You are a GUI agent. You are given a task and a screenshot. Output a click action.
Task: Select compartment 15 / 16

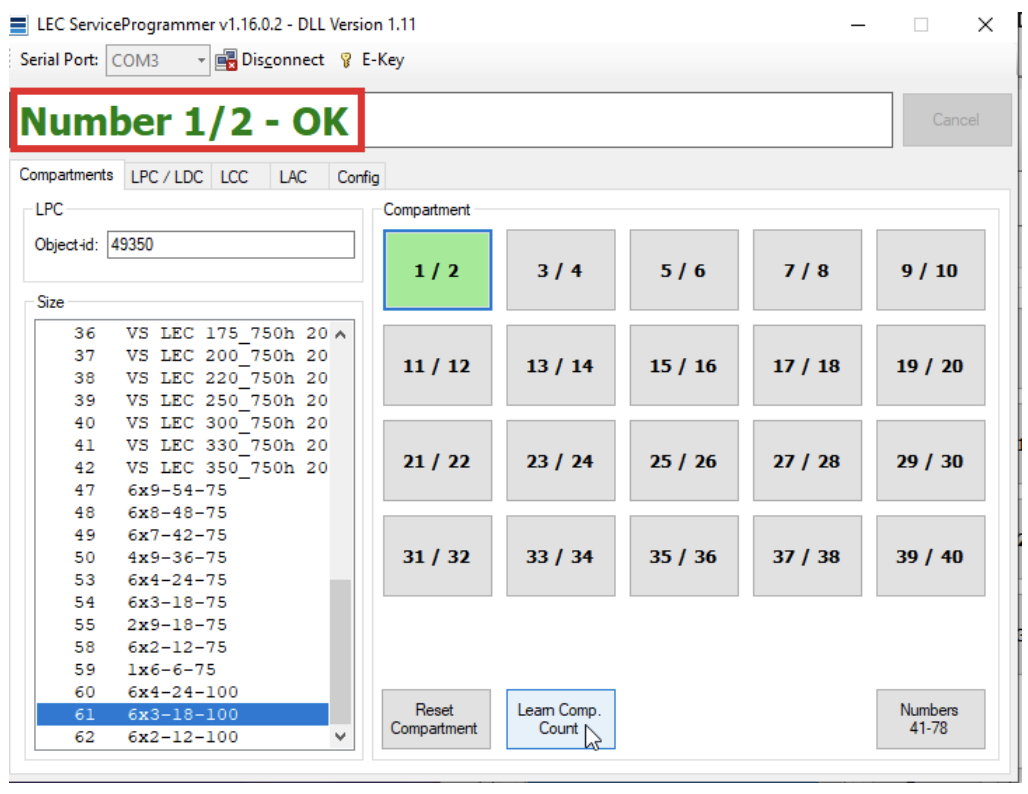click(684, 365)
